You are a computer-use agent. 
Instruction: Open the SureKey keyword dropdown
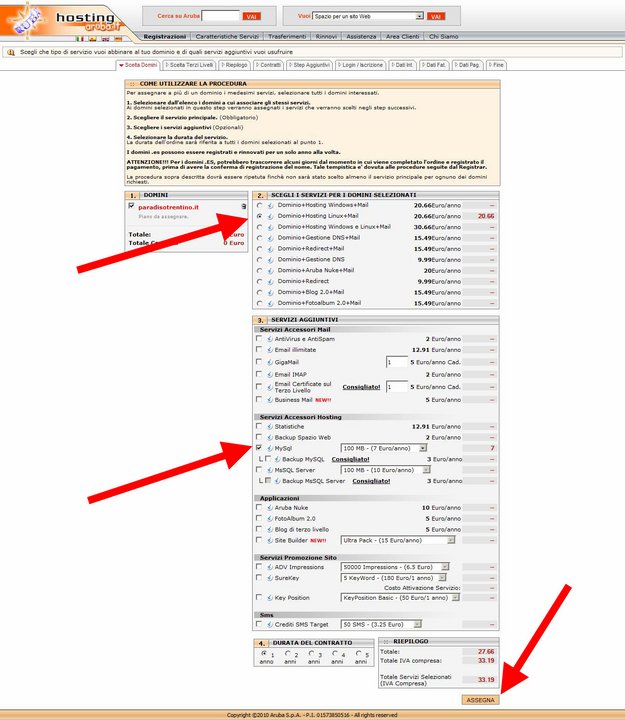pos(394,578)
